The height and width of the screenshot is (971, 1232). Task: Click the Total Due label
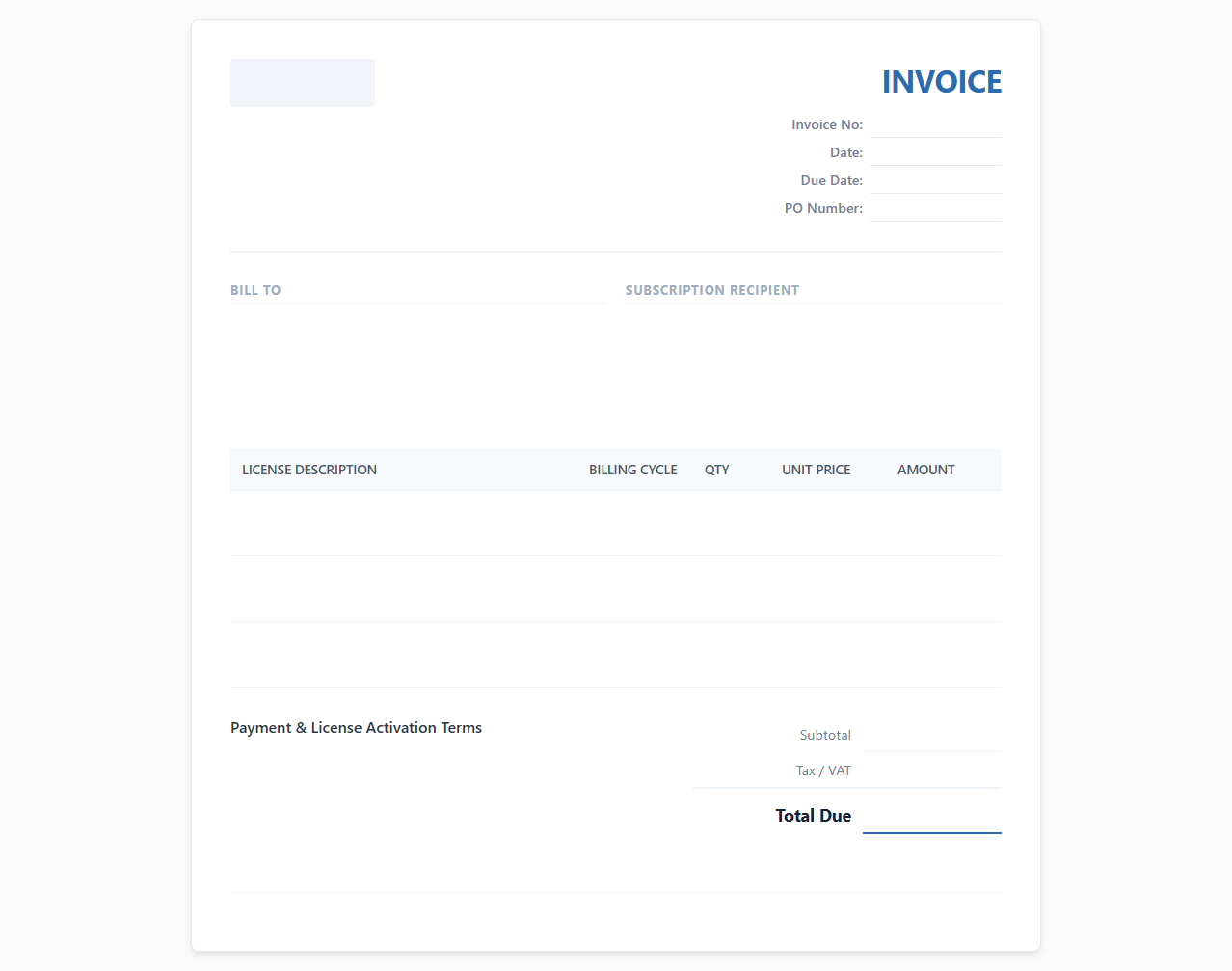[814, 816]
